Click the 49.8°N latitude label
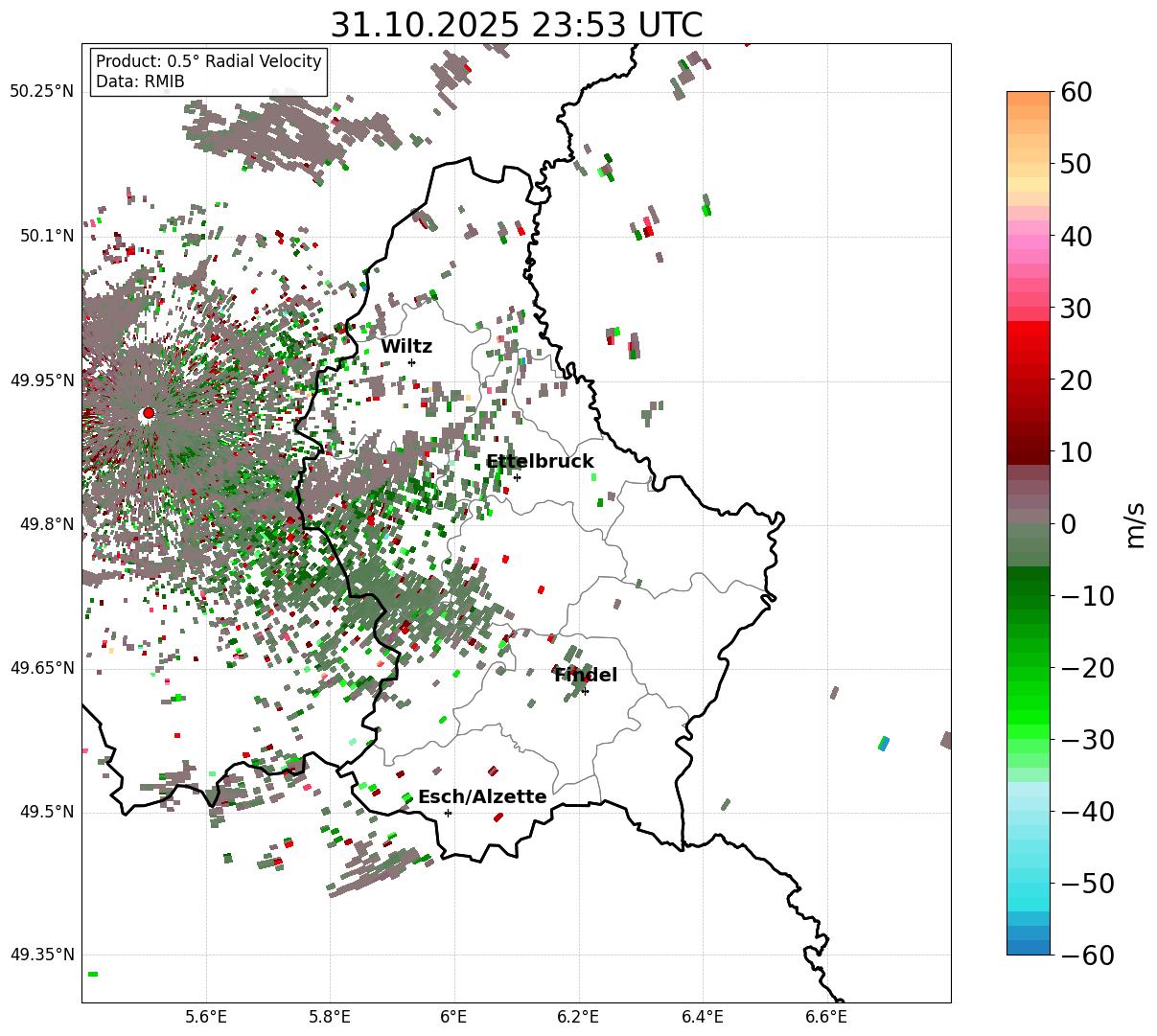This screenshot has height=1036, width=1157. pos(46,524)
